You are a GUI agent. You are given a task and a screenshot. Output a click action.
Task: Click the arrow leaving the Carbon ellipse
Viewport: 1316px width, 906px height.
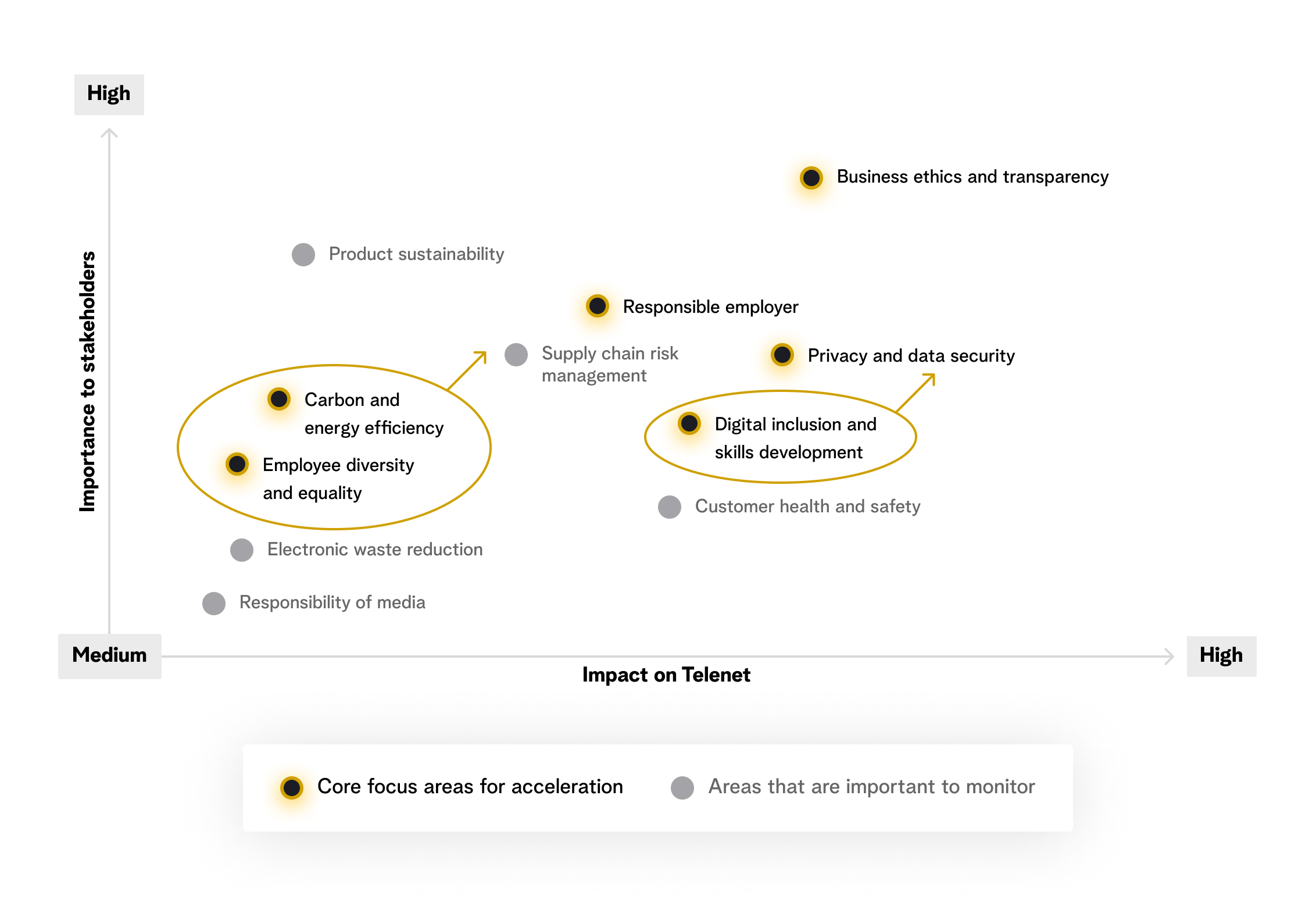(x=467, y=370)
